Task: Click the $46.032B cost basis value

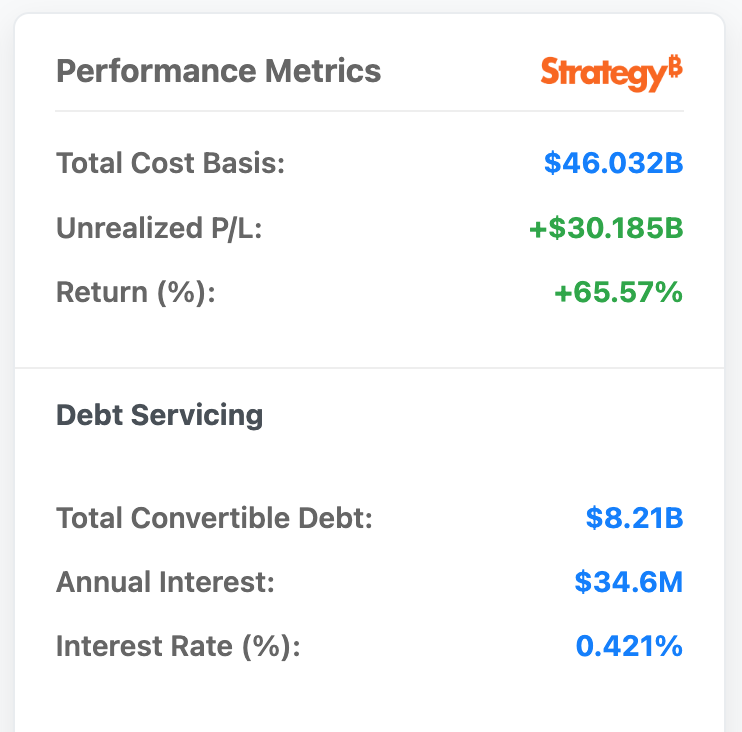Action: pos(613,163)
